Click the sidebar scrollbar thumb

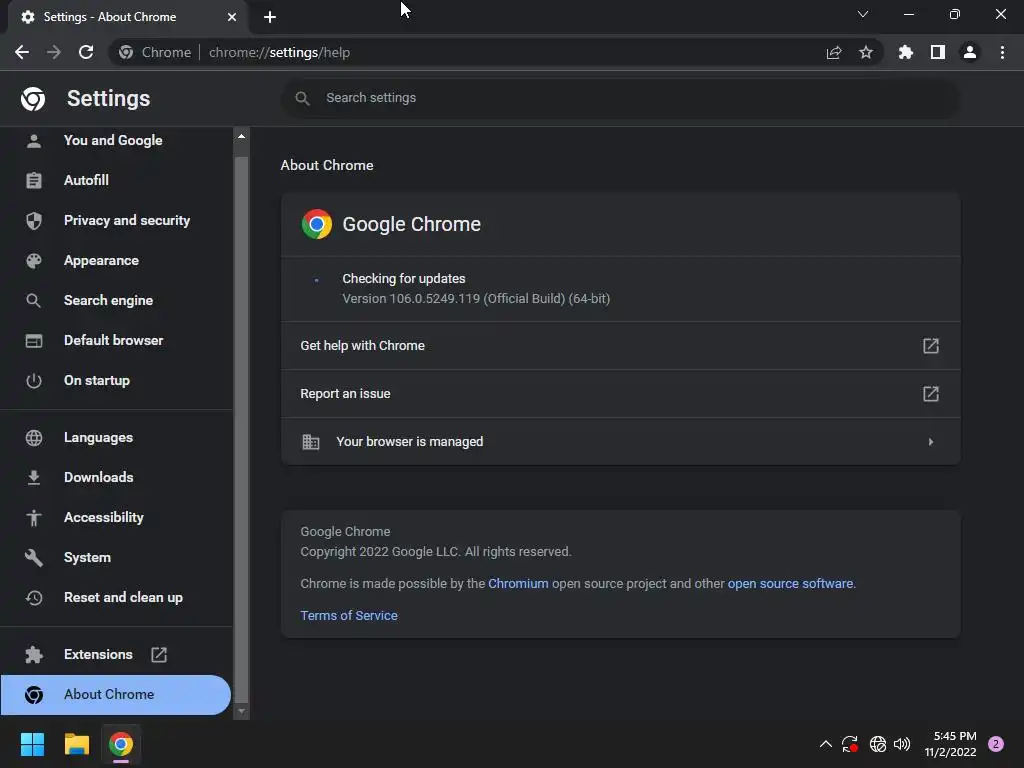point(242,428)
